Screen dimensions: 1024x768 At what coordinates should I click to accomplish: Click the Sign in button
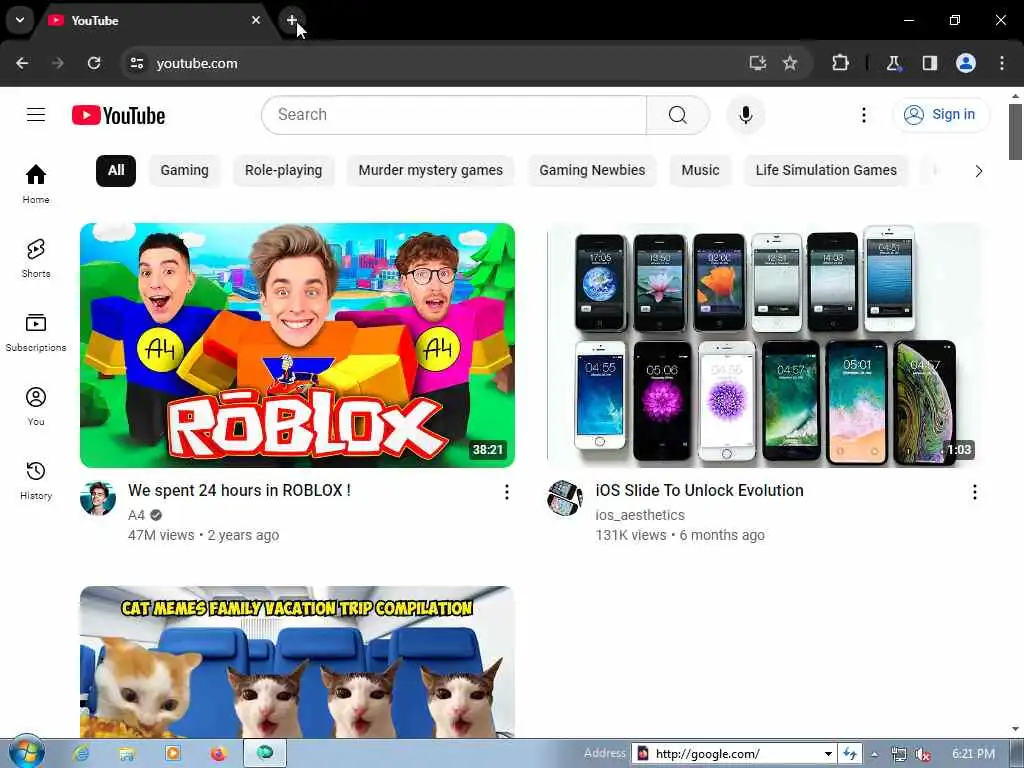tap(940, 115)
